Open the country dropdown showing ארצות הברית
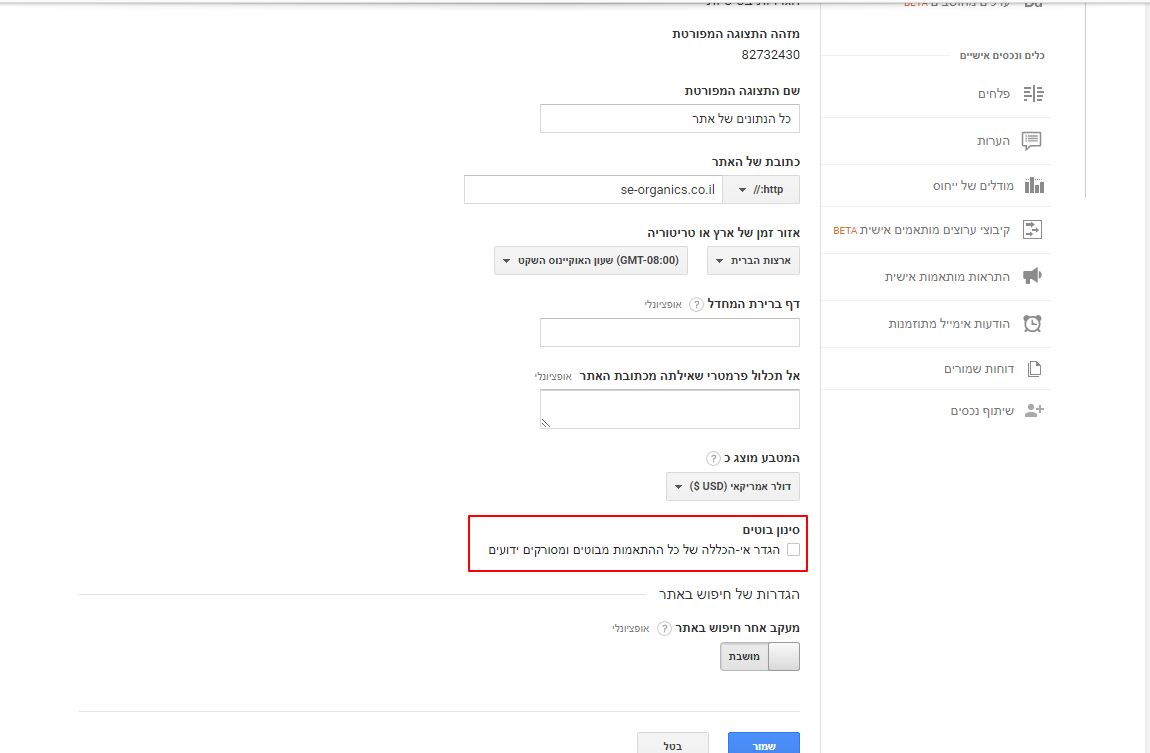Image resolution: width=1150 pixels, height=753 pixels. pyautogui.click(x=753, y=261)
